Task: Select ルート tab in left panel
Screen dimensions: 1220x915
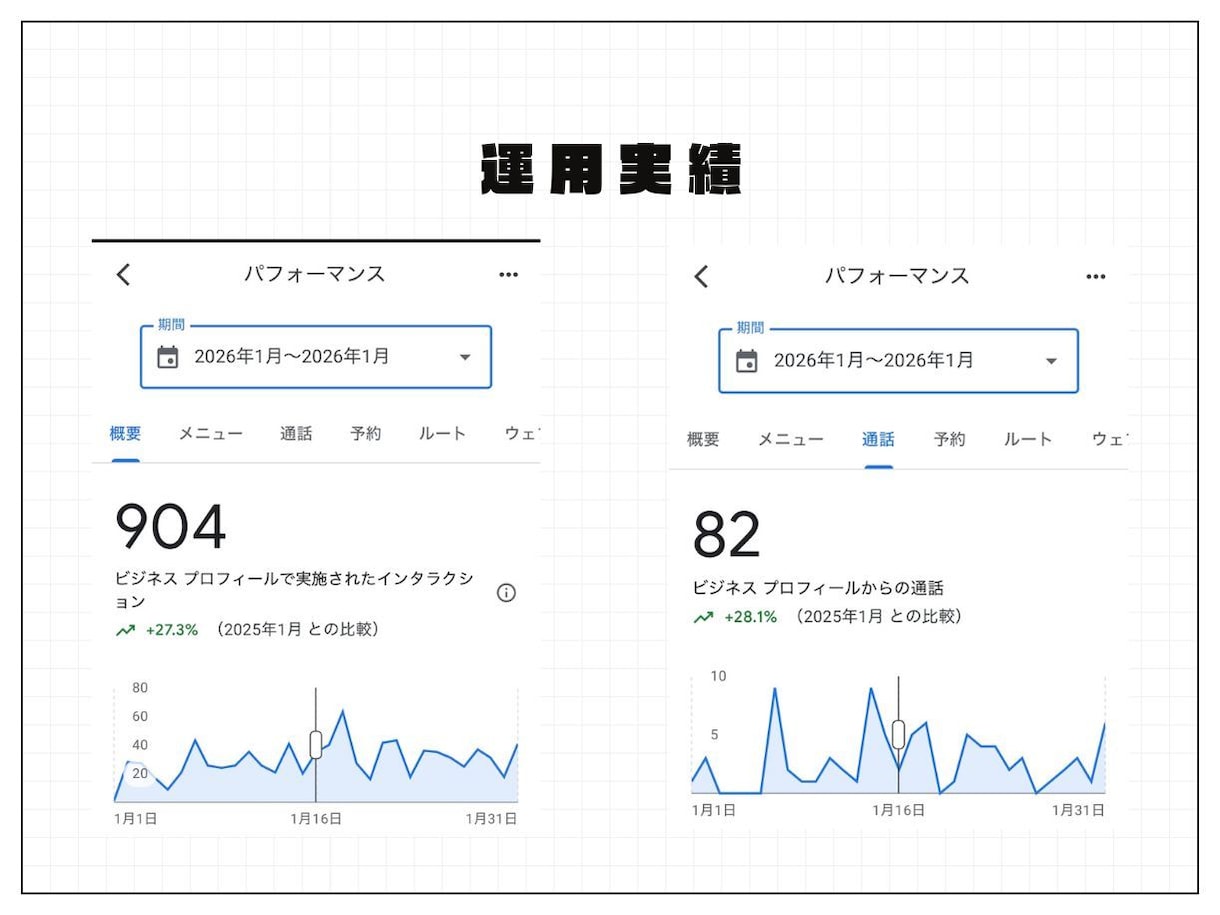Action: point(442,434)
